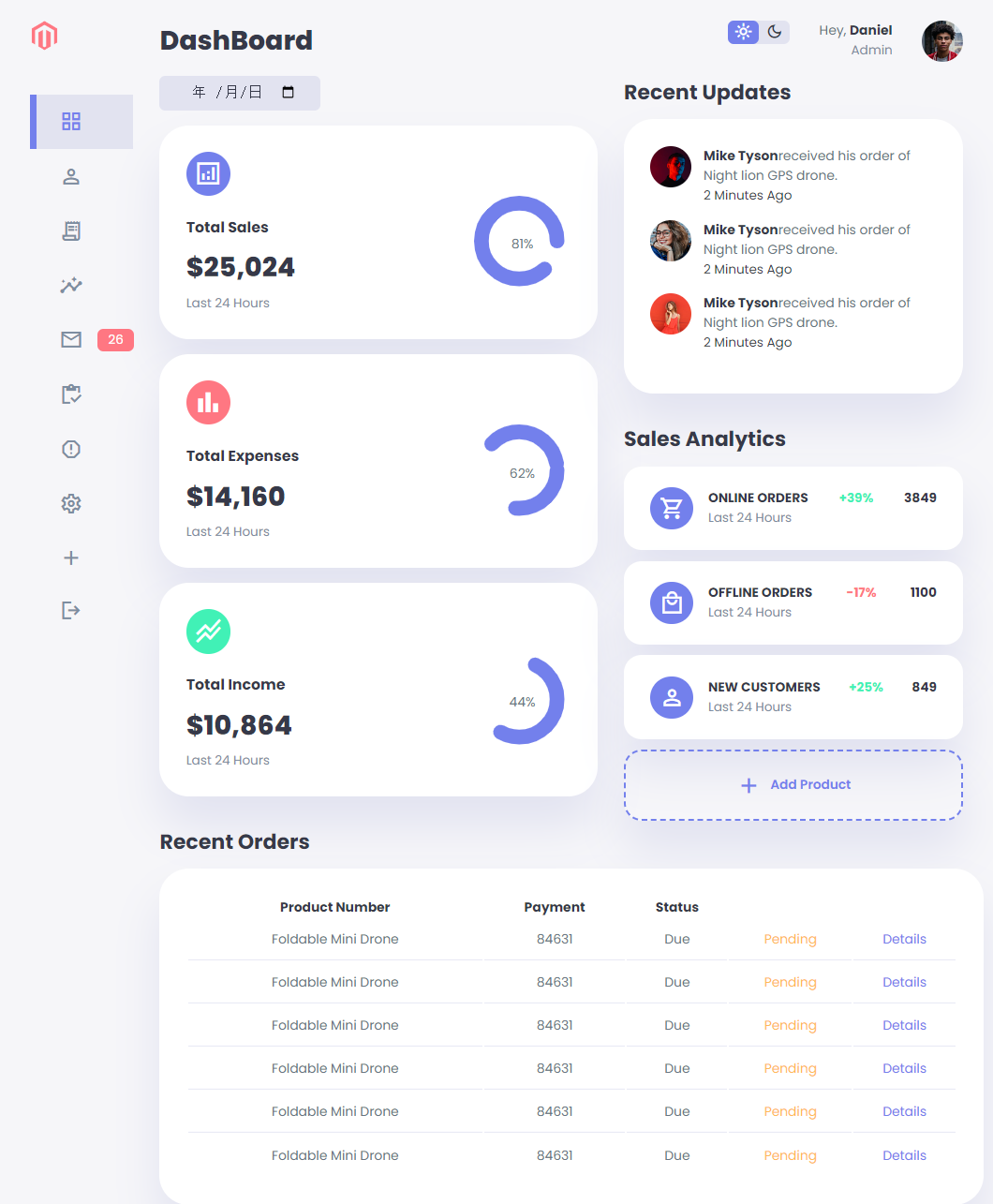Click the 849 new customers count
This screenshot has width=993, height=1204.
pyautogui.click(x=925, y=687)
